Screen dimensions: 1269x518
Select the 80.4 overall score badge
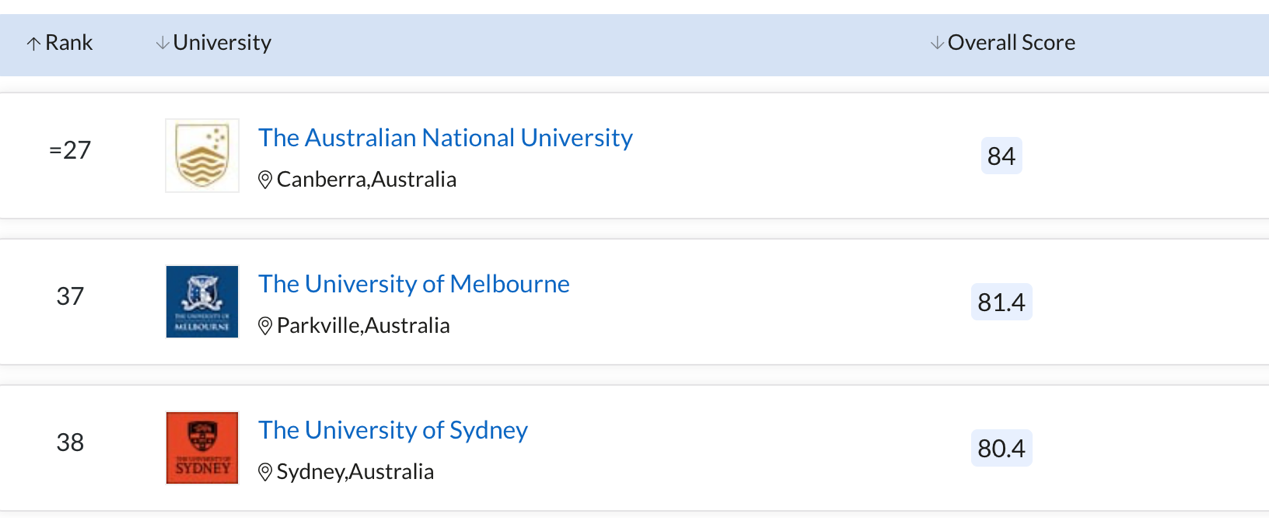point(1001,448)
